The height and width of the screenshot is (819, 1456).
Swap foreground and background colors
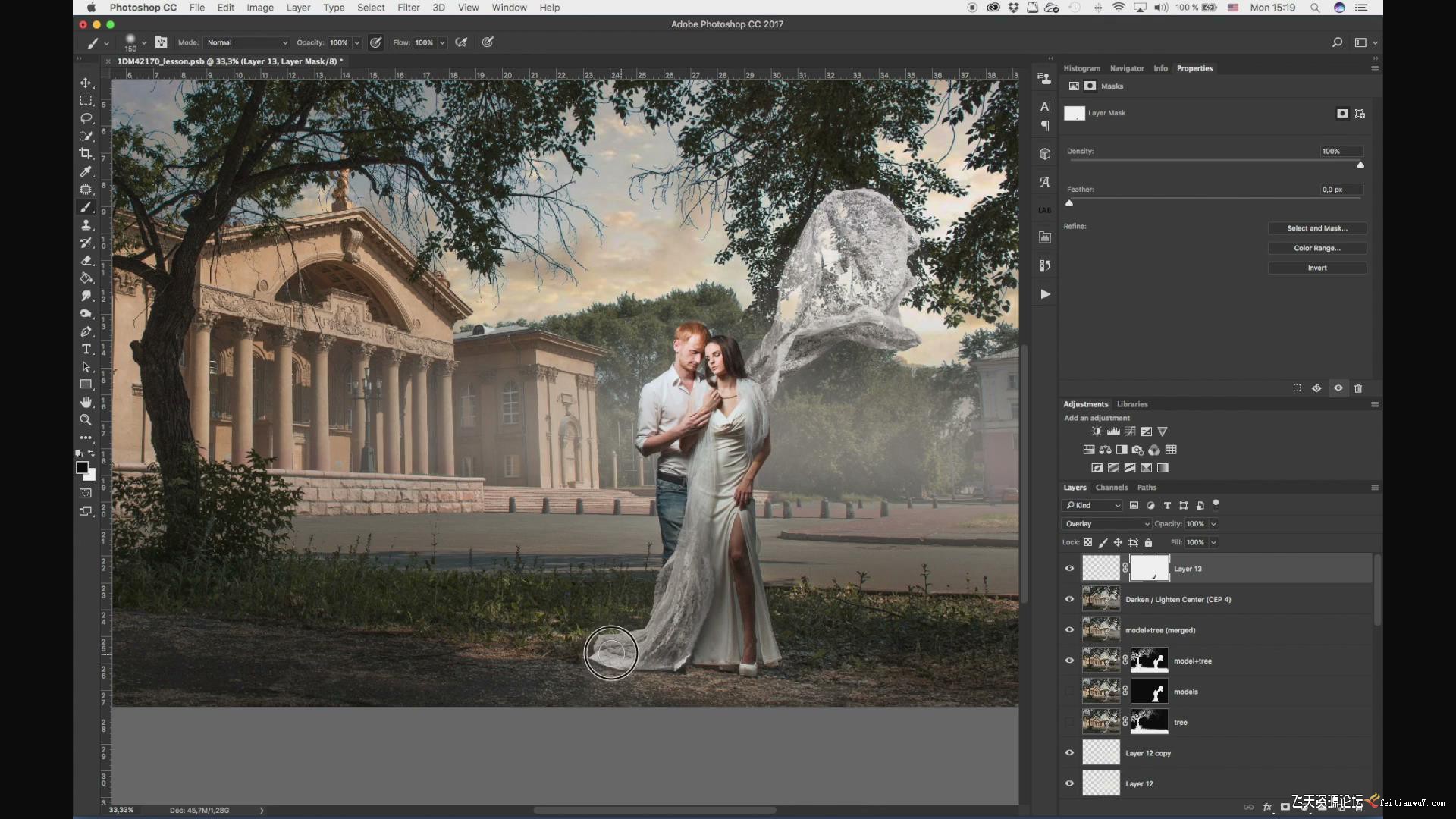(92, 453)
